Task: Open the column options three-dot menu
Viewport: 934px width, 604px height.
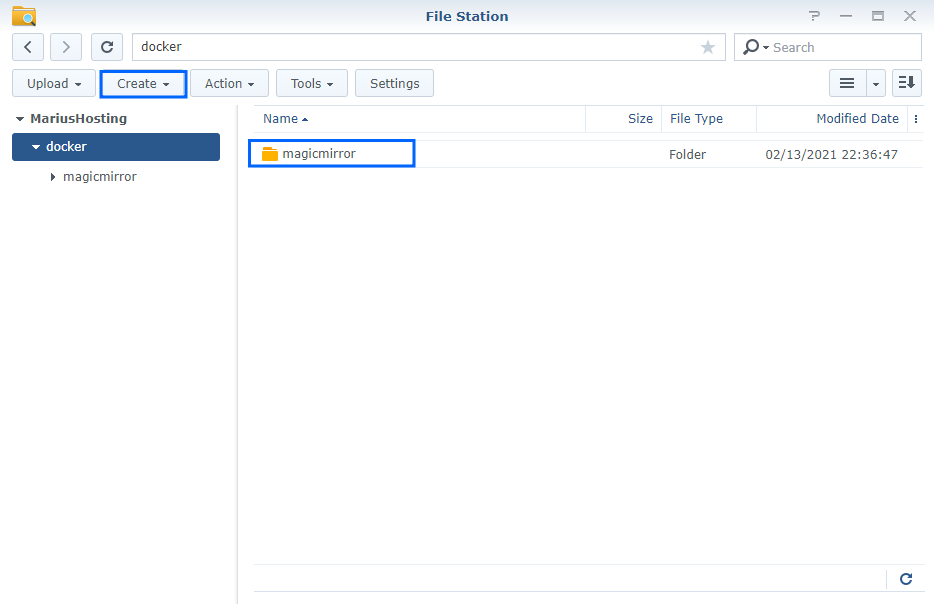Action: pyautogui.click(x=916, y=119)
